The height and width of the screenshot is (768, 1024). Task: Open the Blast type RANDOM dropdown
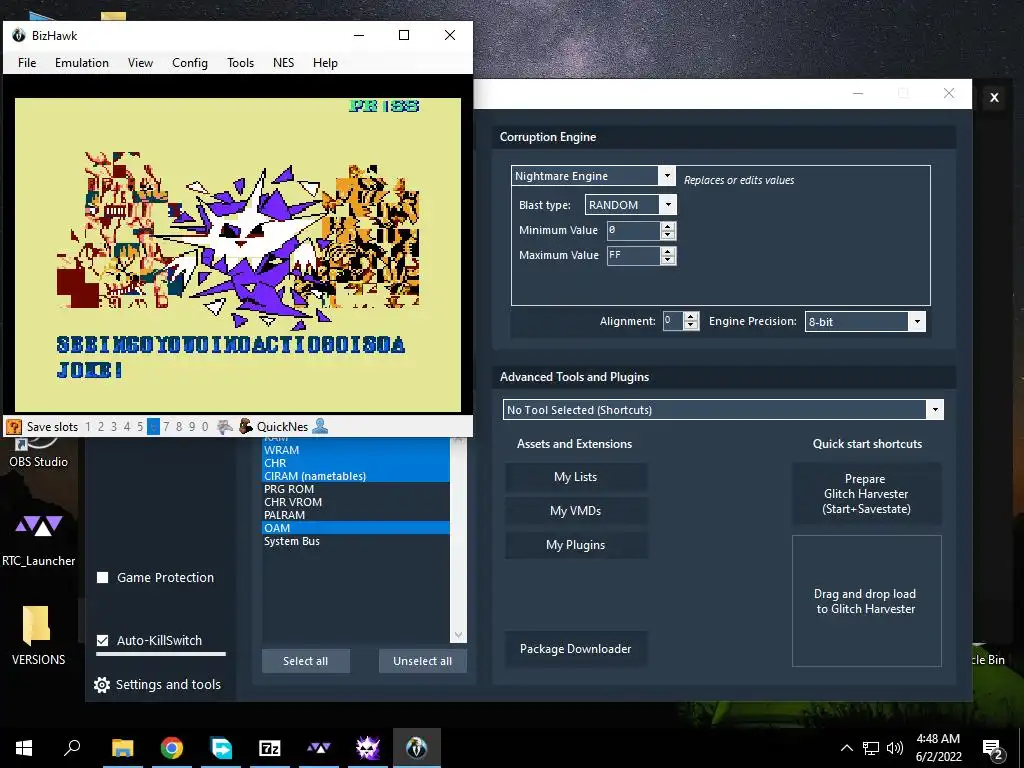tap(668, 204)
